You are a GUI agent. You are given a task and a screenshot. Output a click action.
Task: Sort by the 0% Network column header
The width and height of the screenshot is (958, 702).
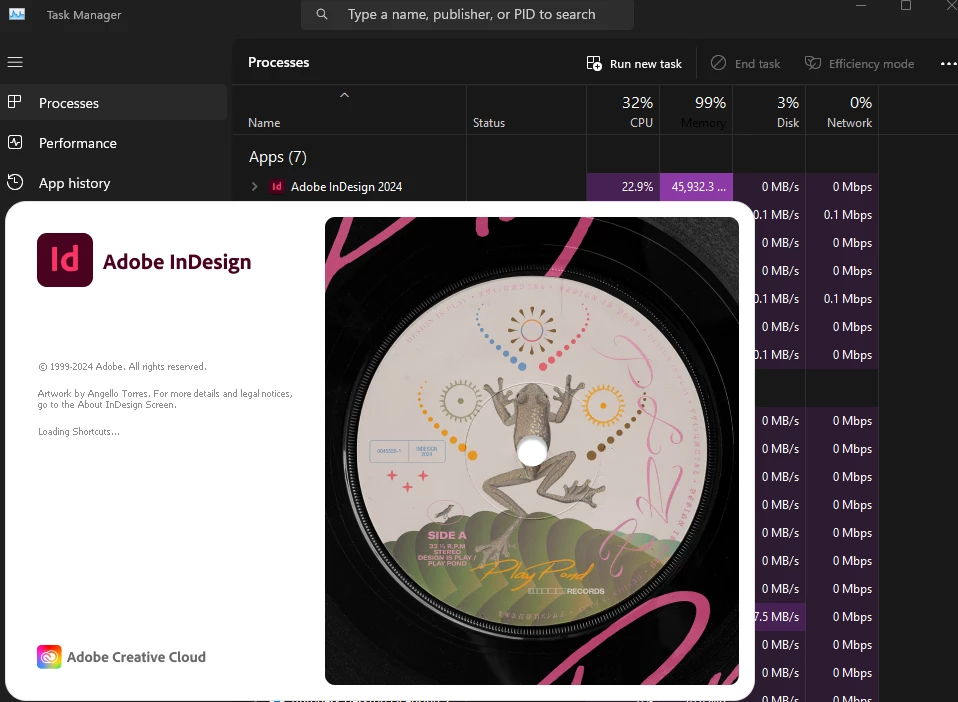coord(842,111)
